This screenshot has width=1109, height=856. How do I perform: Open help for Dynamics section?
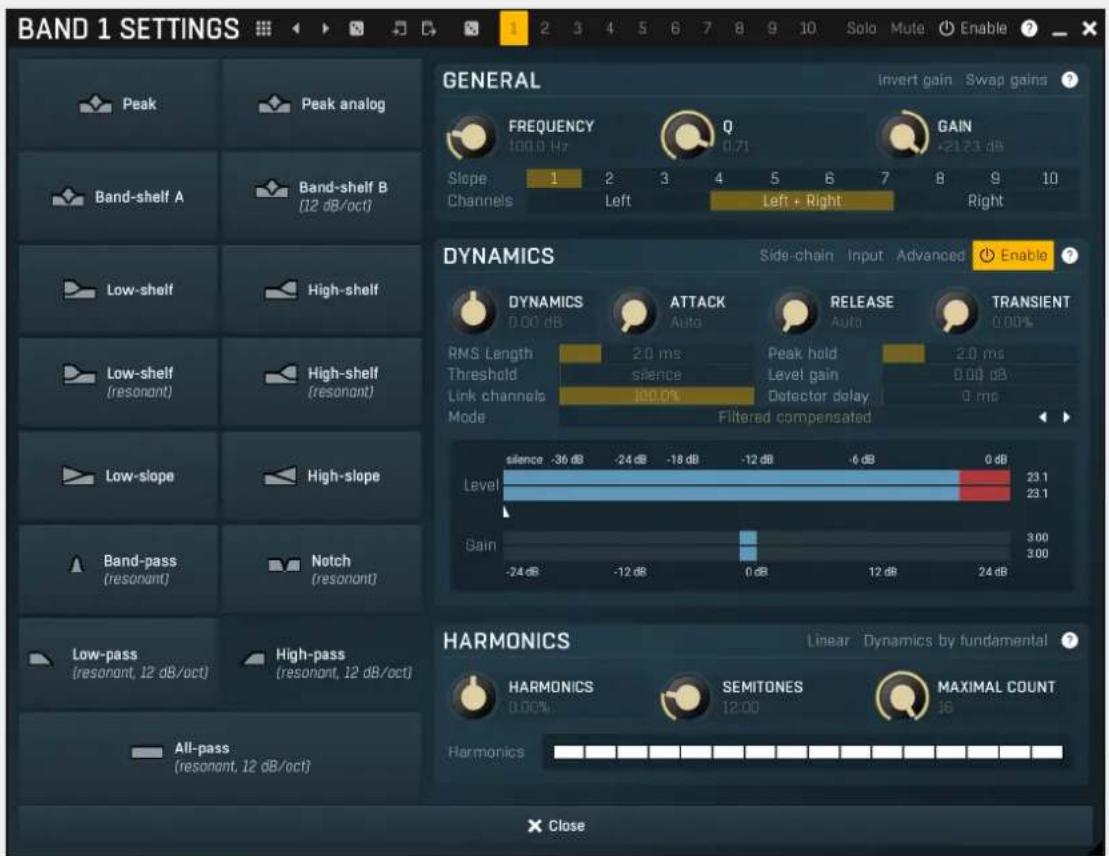[x=1069, y=255]
